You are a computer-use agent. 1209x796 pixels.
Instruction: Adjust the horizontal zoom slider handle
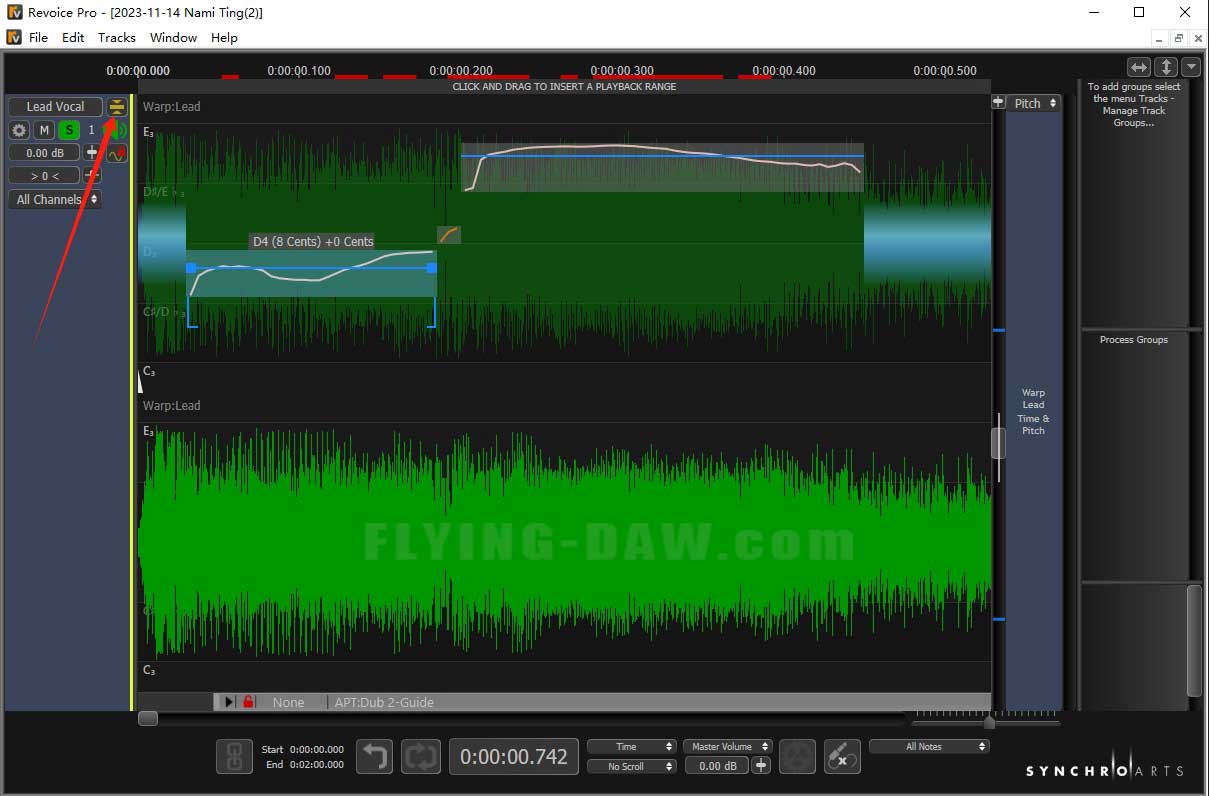tap(989, 721)
